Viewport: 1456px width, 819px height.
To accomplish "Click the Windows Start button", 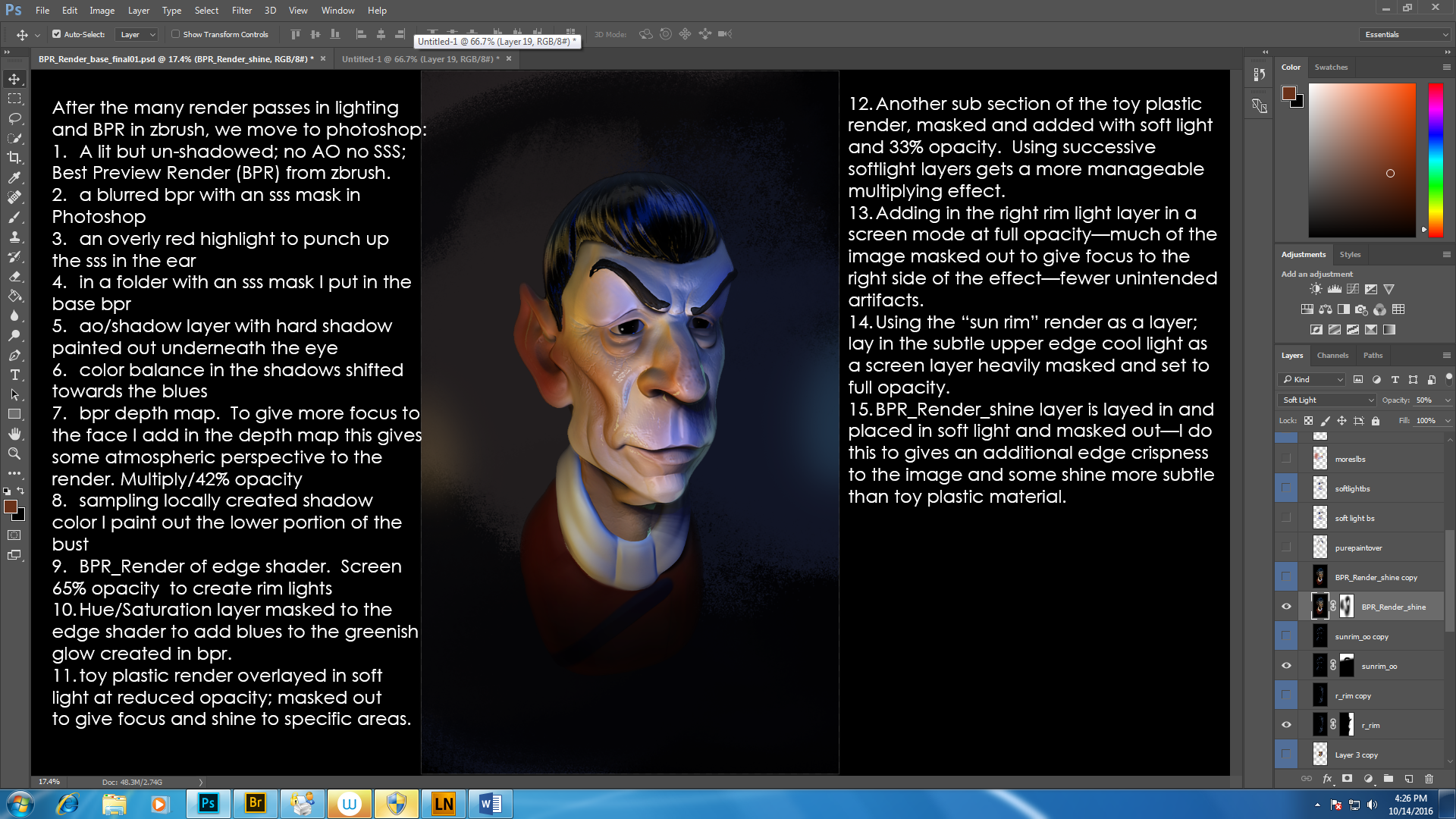I will (x=20, y=804).
